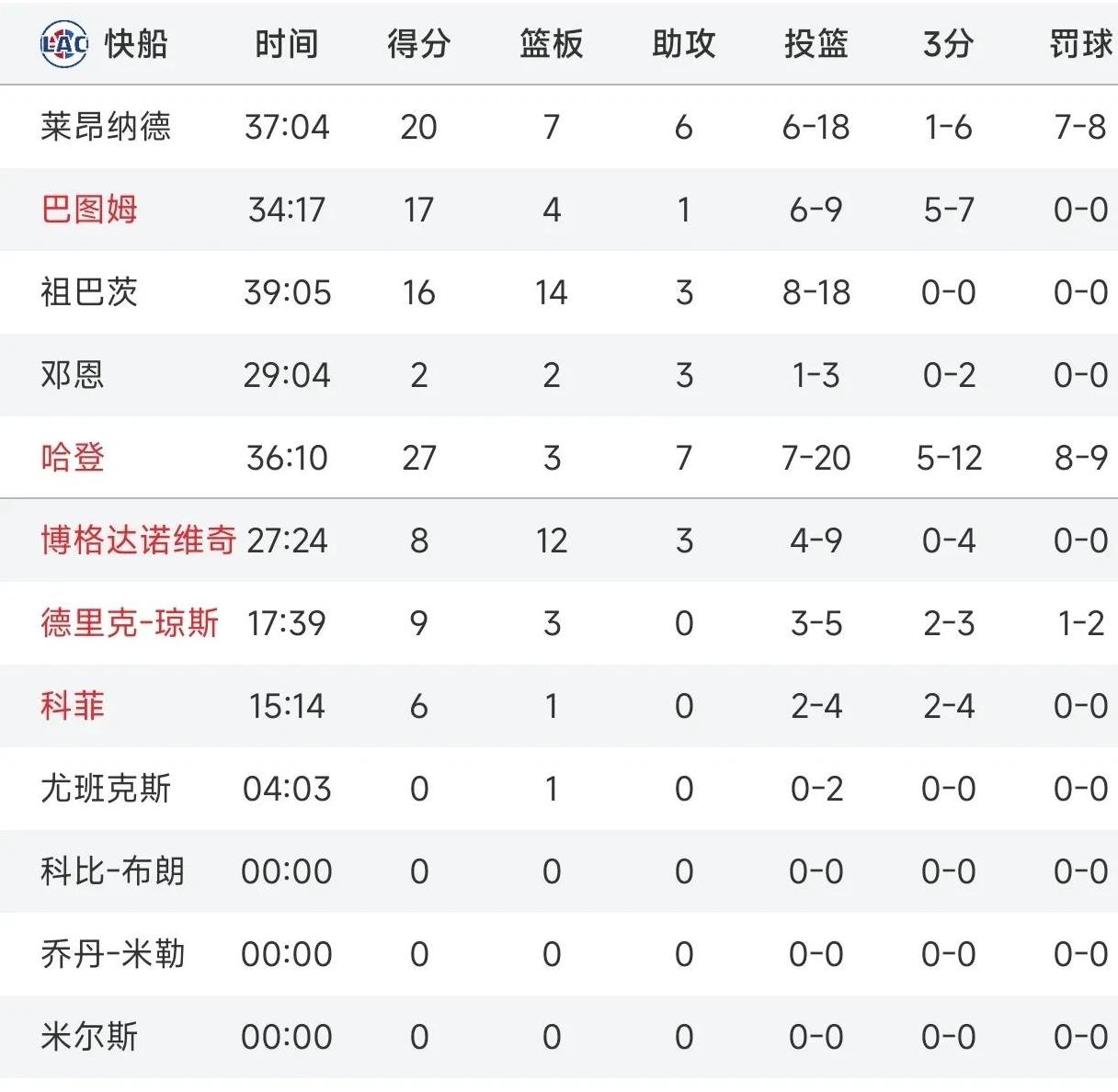This screenshot has width=1118, height=1092.
Task: Click player name 乔丹-米勒
Action: (x=112, y=953)
